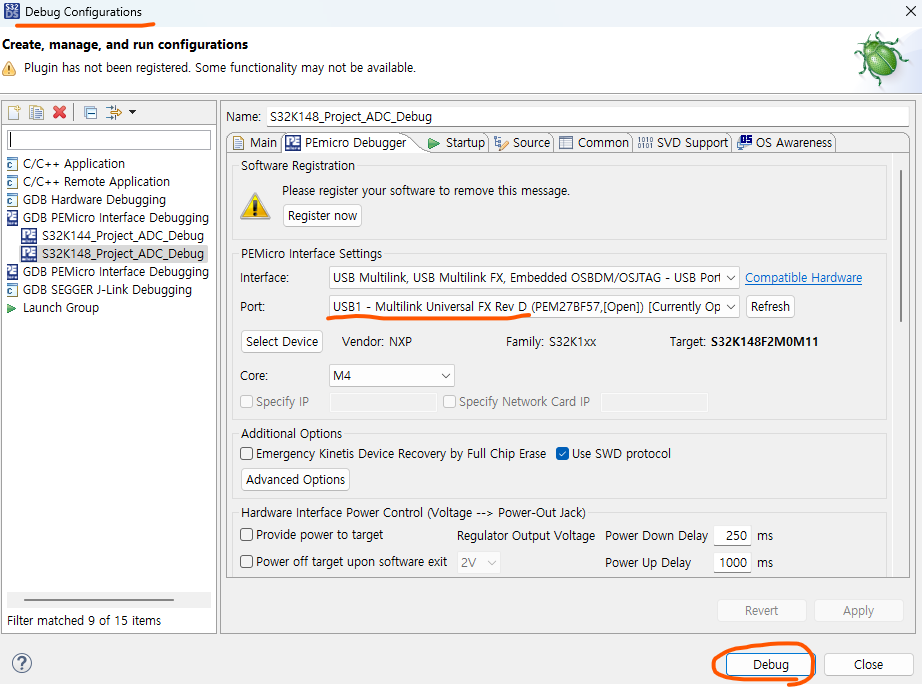
Task: Click the Register now button
Action: click(322, 216)
